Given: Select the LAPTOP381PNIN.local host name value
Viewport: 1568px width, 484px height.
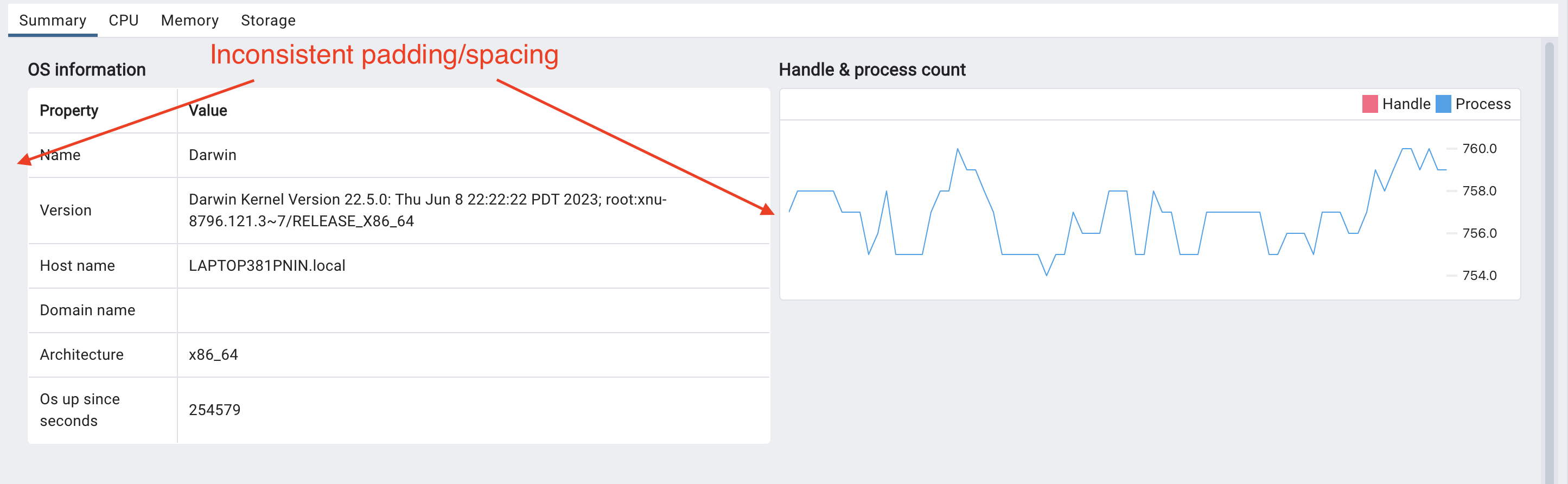Looking at the screenshot, I should (266, 266).
